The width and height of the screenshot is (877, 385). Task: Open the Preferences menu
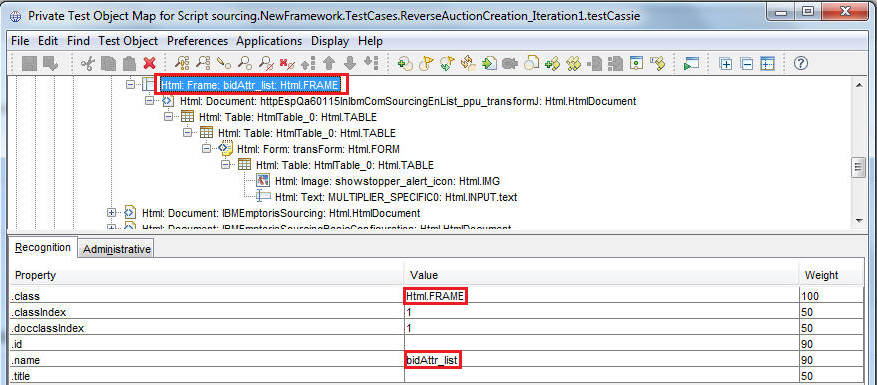[197, 41]
